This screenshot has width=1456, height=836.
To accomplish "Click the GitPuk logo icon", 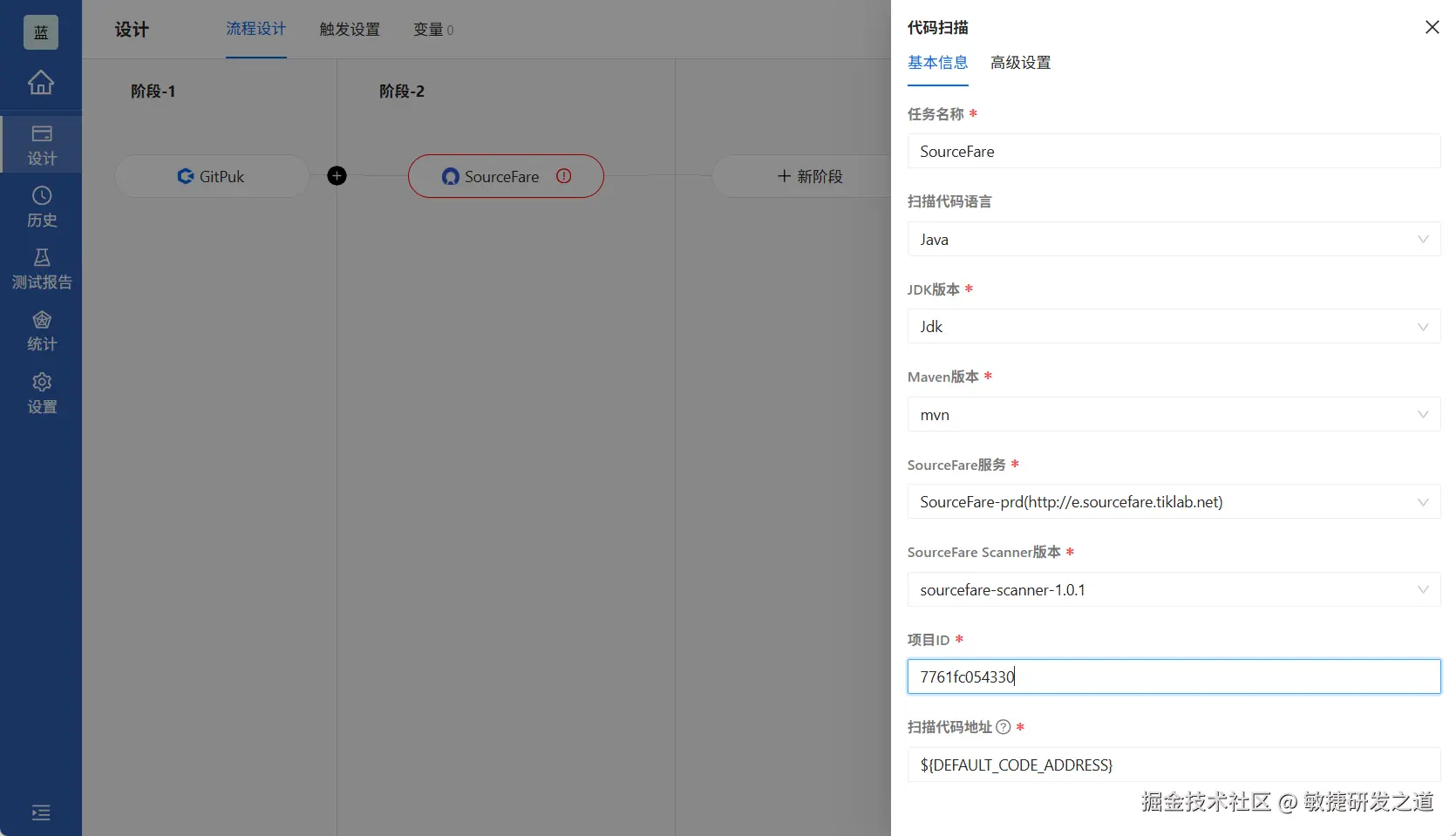I will tap(185, 176).
